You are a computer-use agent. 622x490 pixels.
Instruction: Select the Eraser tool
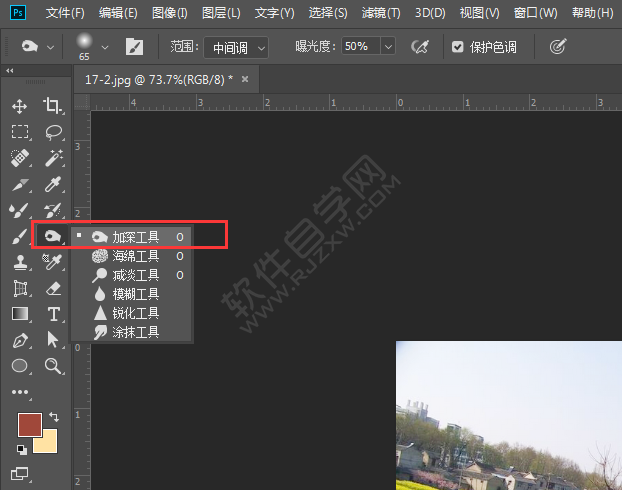54,288
